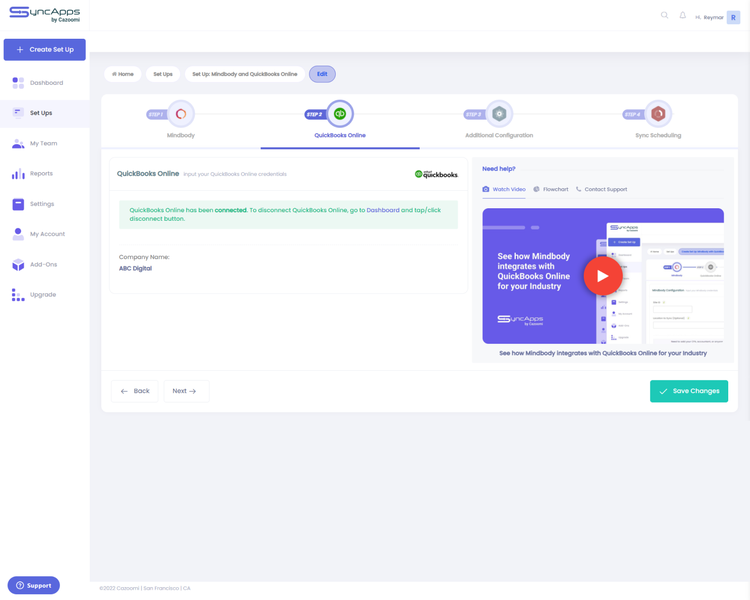Go to Sync Scheduling step
Screen dimensions: 750x600
(658, 114)
